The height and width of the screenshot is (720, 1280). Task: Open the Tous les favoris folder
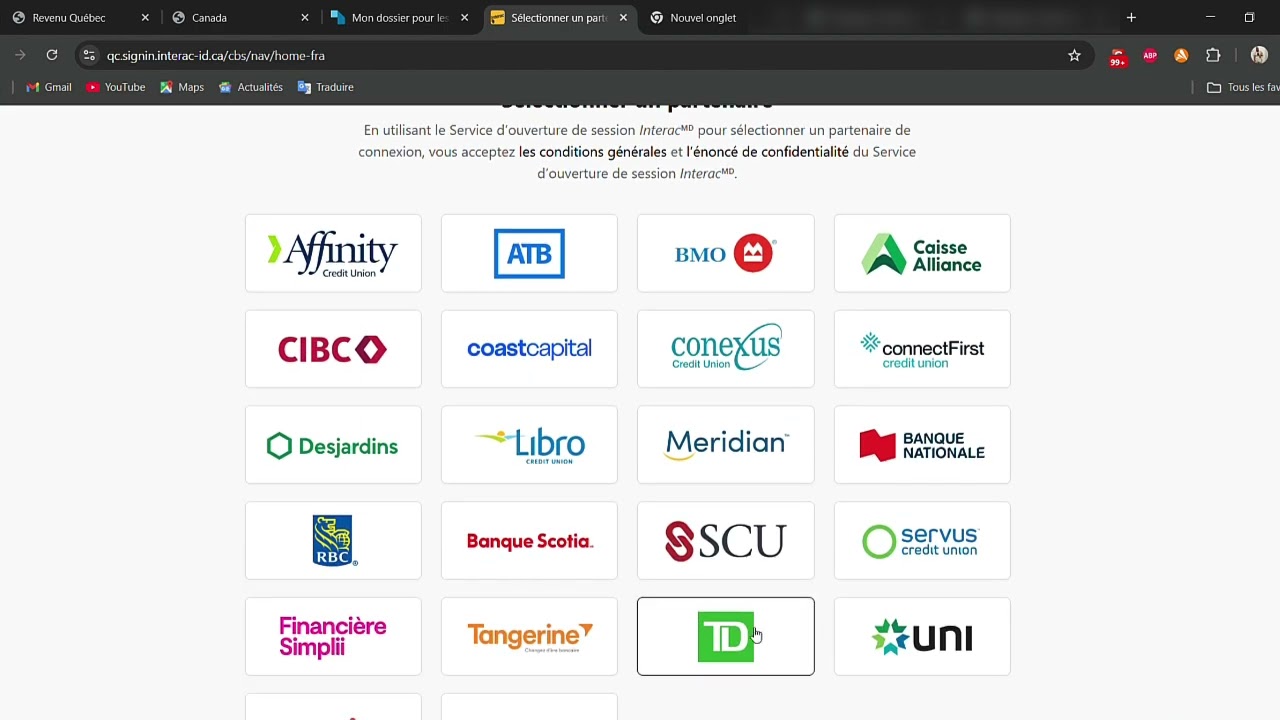(x=1242, y=87)
